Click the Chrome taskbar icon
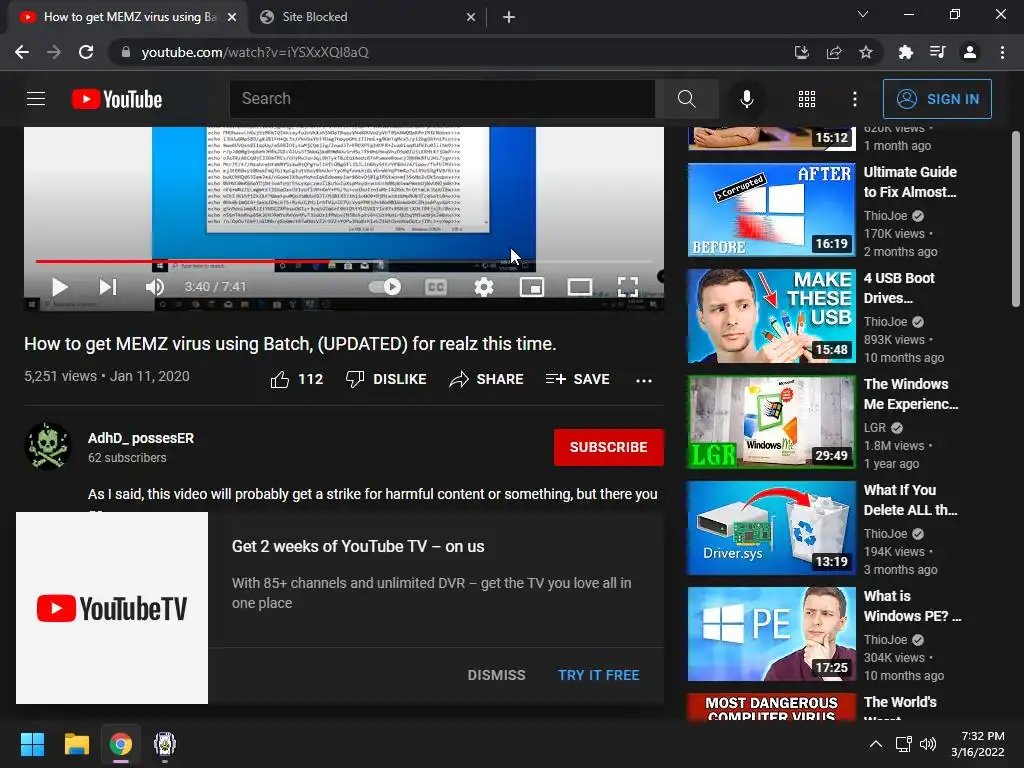1024x768 pixels. click(x=121, y=744)
